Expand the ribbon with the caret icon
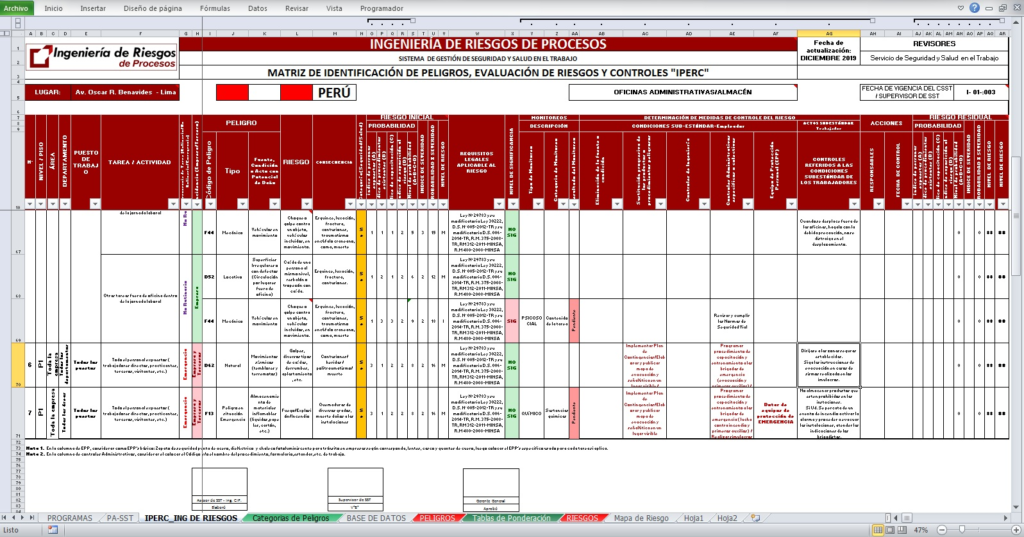This screenshot has width=1024, height=537. [x=961, y=8]
